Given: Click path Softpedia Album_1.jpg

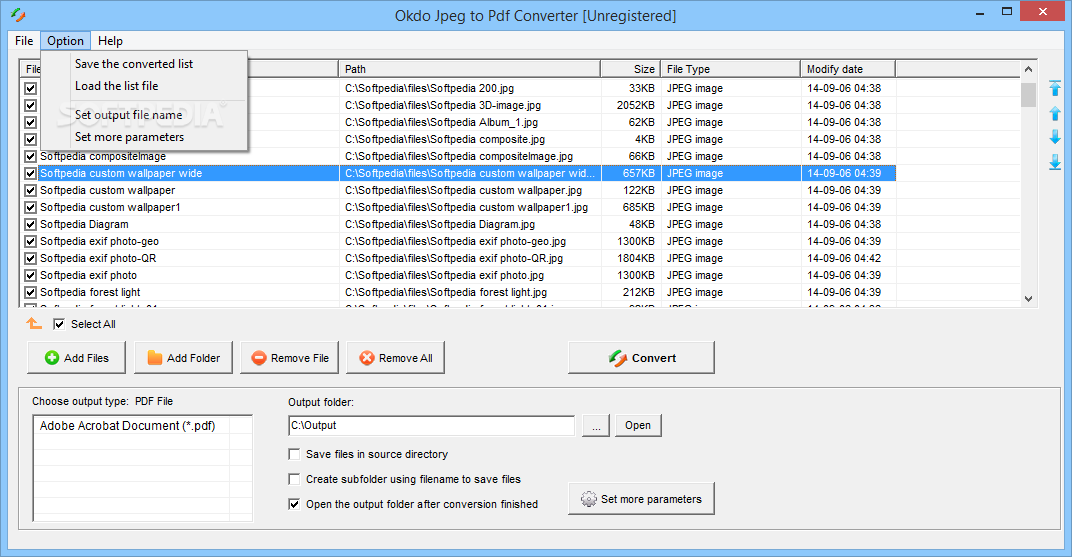Looking at the screenshot, I should [442, 122].
